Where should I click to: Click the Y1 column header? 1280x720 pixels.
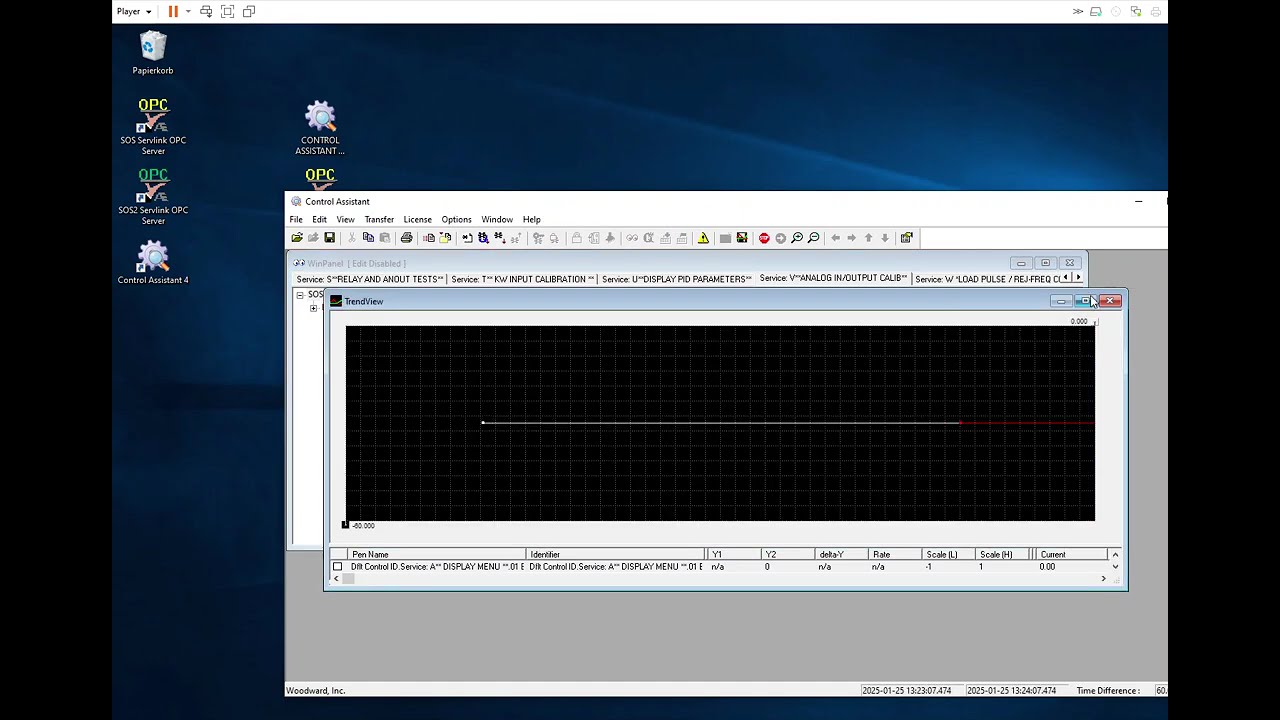732,554
